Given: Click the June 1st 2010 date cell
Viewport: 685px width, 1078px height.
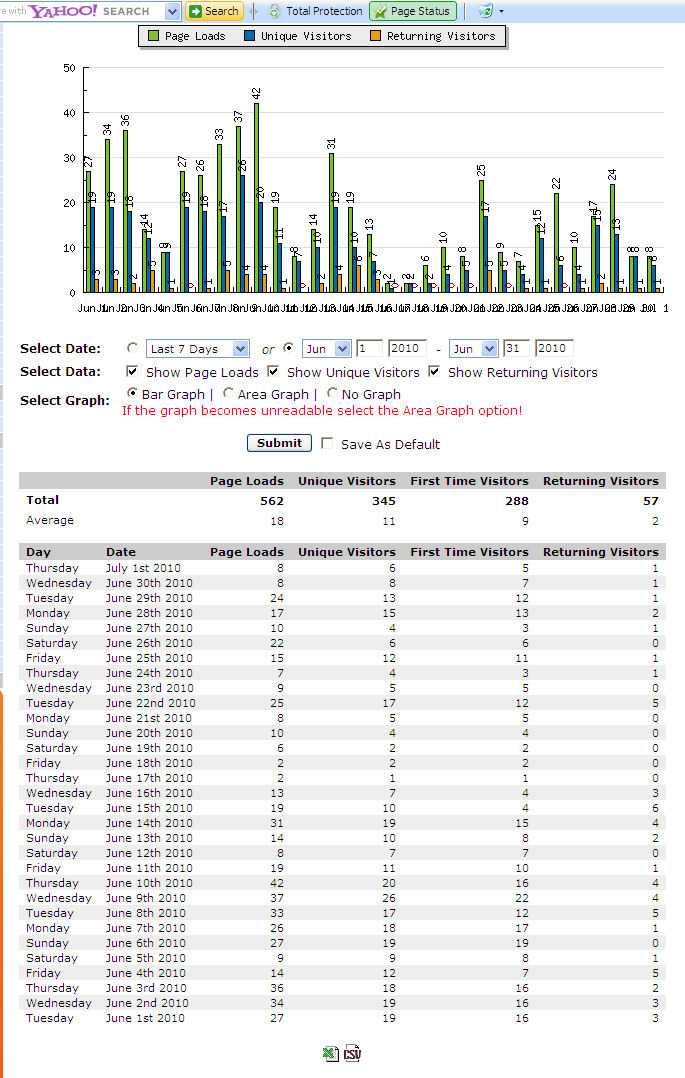Looking at the screenshot, I should click(x=145, y=1018).
